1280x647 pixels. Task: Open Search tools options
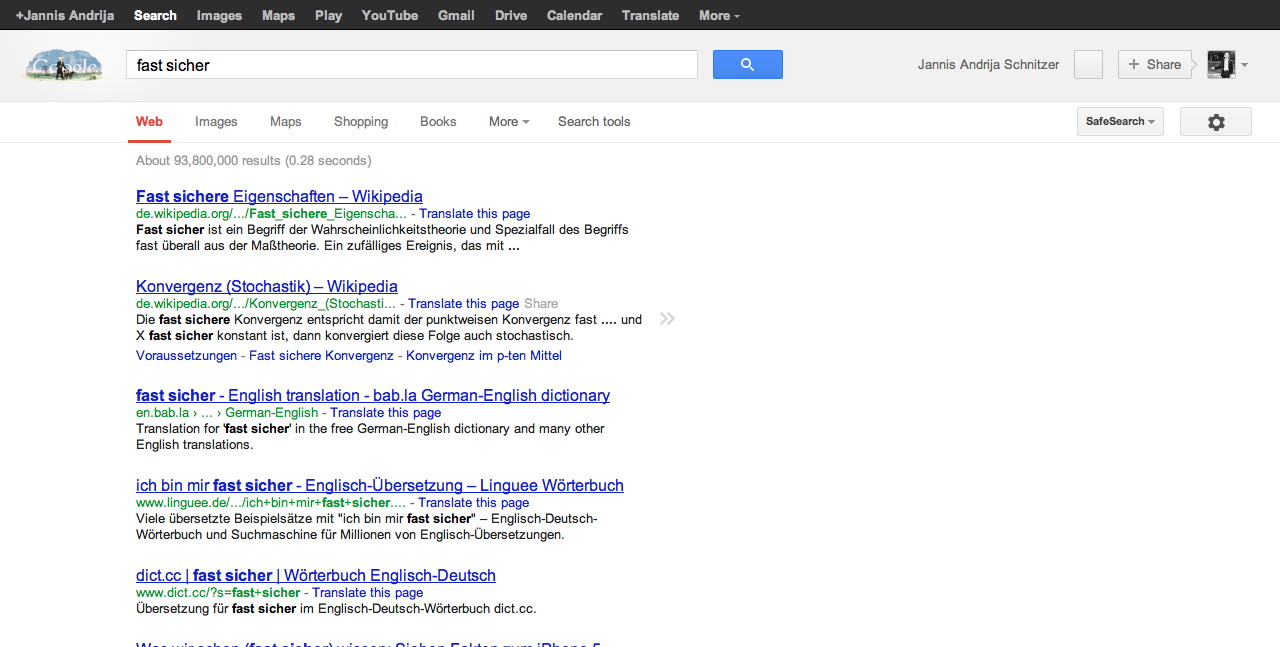pyautogui.click(x=594, y=122)
